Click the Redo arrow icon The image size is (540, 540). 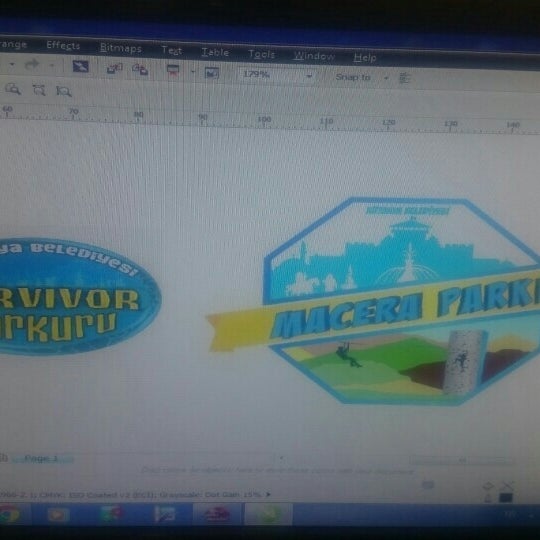click(x=32, y=64)
